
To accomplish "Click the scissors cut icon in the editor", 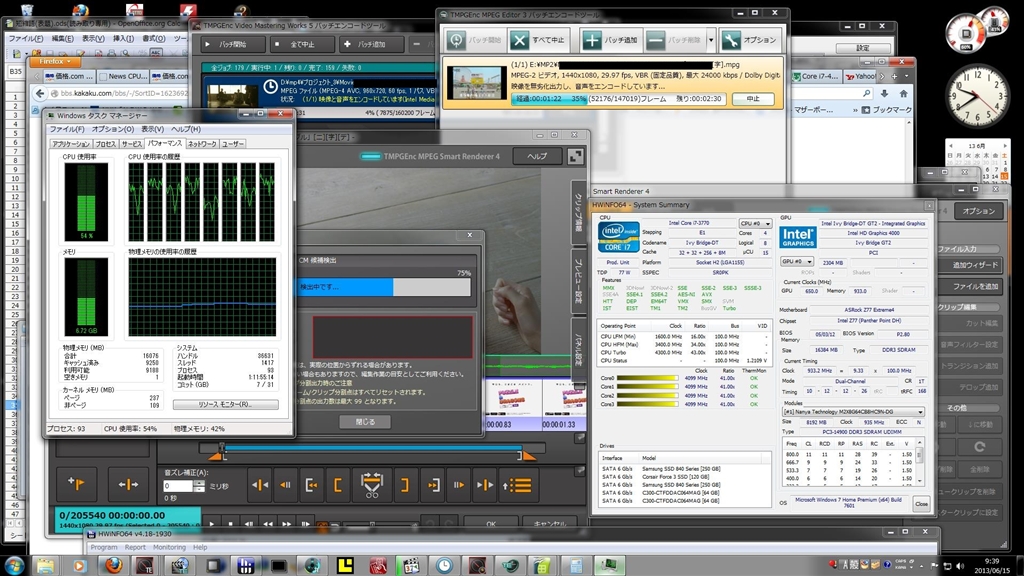I will pyautogui.click(x=371, y=485).
